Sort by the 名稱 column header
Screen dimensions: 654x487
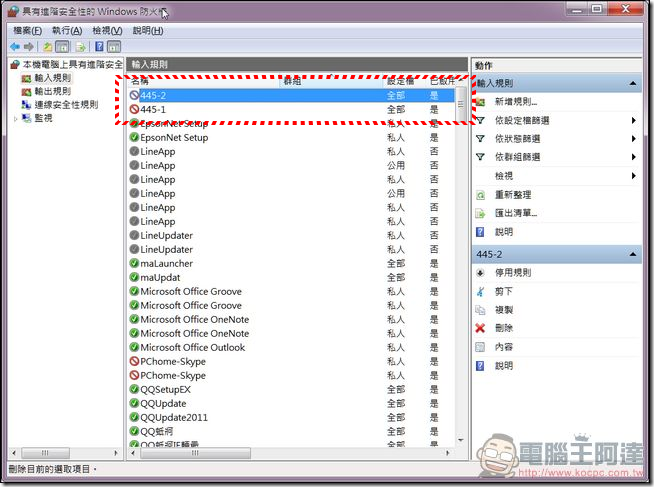pos(204,81)
